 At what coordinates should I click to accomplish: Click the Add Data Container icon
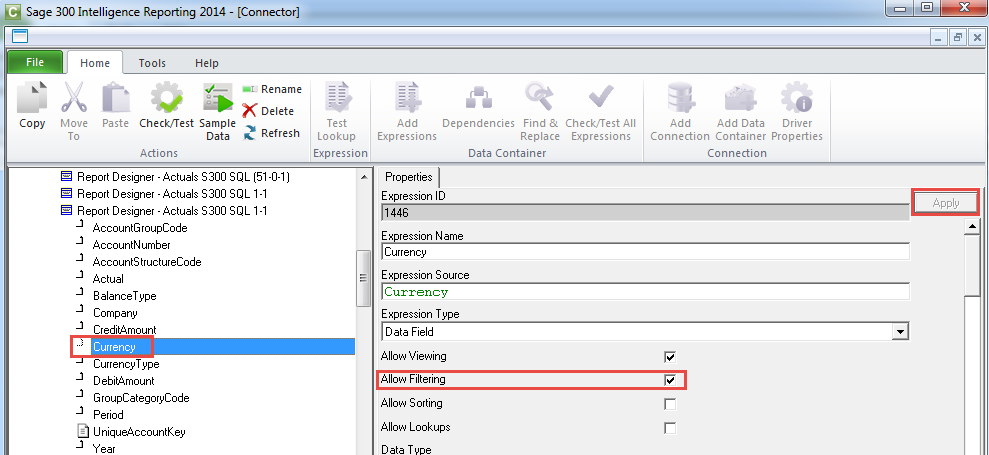pyautogui.click(x=740, y=98)
